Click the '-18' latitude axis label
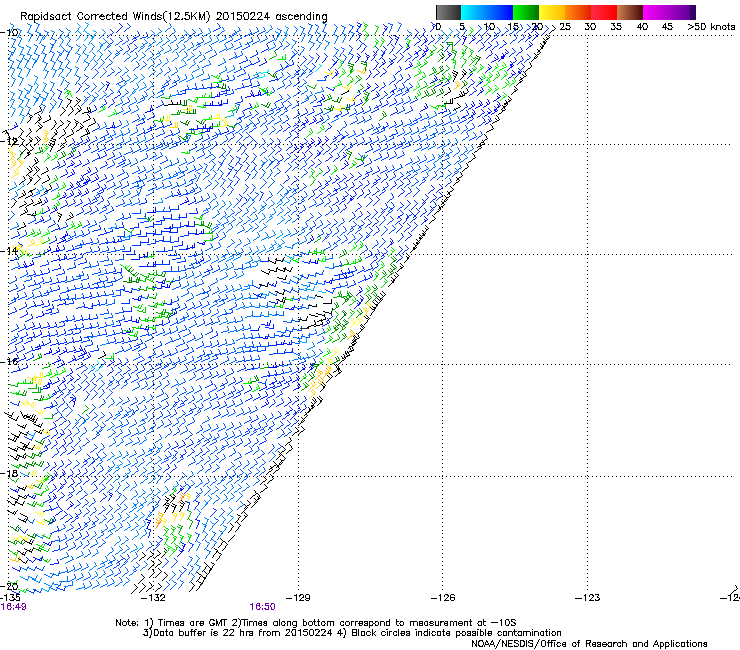Viewport: 740px width, 650px height. tap(9, 473)
